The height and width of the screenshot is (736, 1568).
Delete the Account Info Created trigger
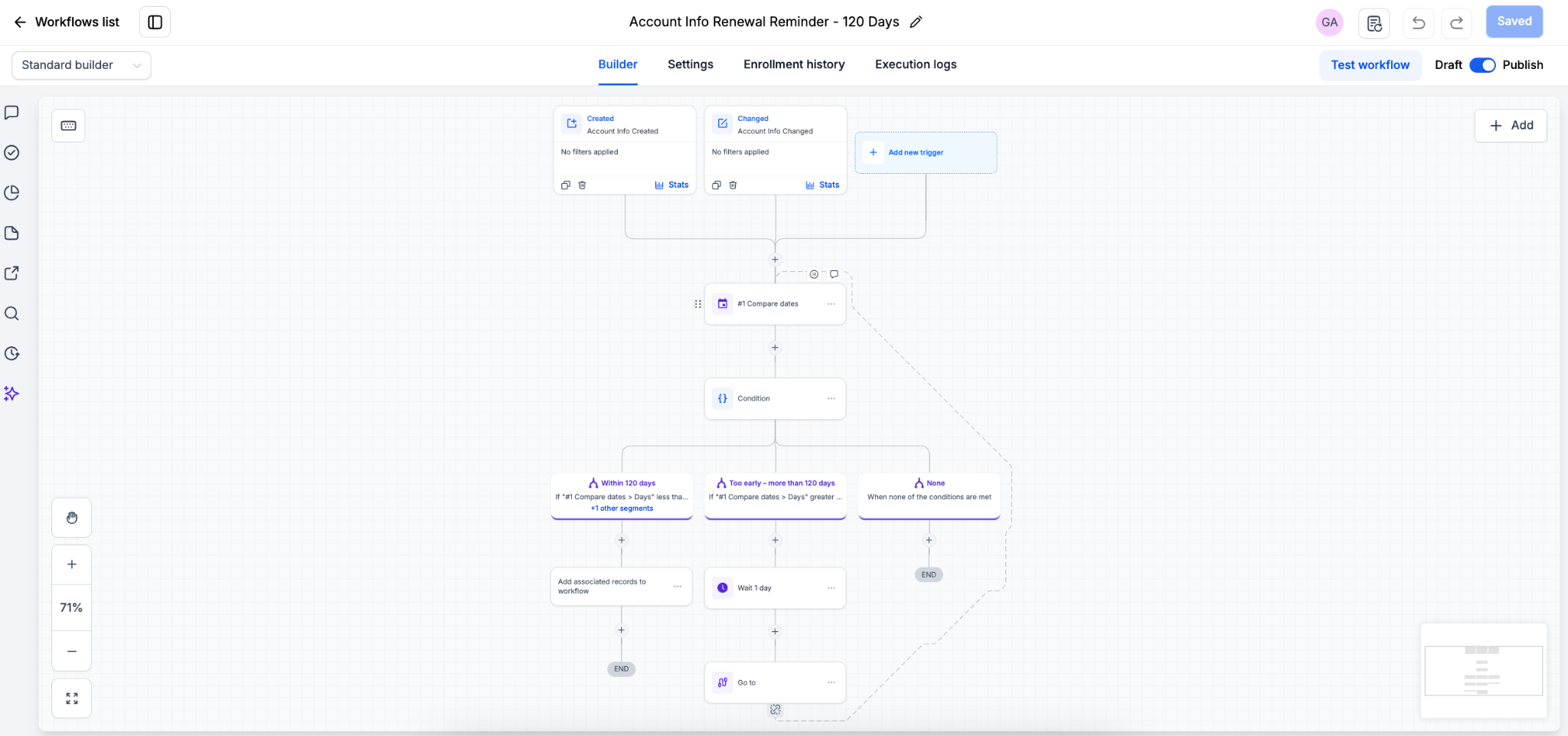point(582,185)
